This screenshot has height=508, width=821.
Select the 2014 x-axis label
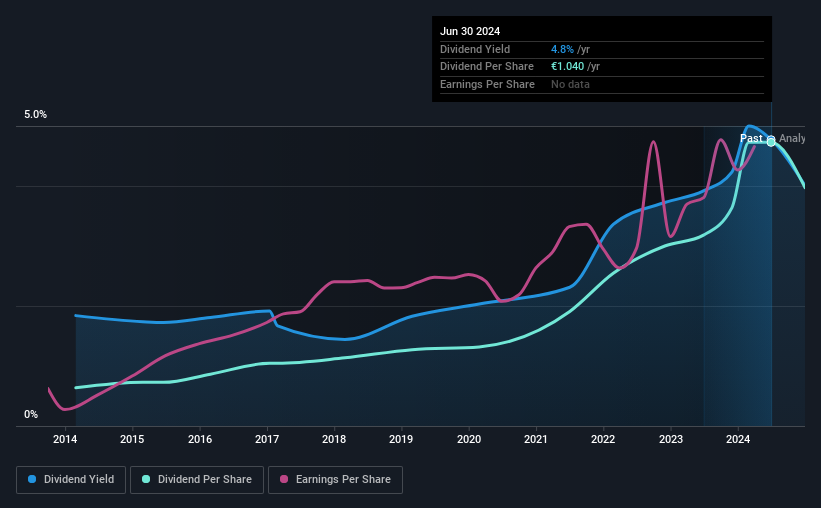pyautogui.click(x=65, y=439)
